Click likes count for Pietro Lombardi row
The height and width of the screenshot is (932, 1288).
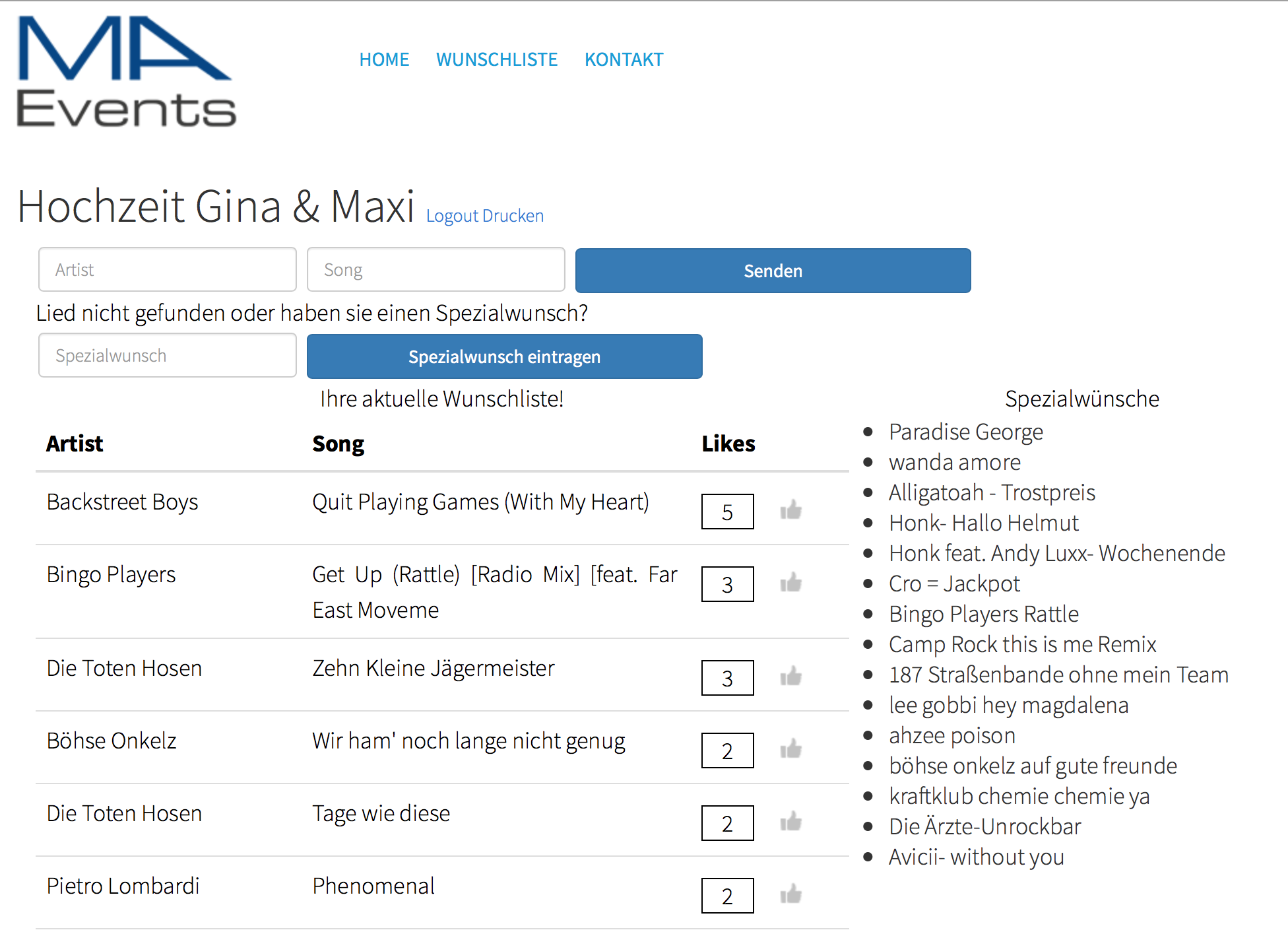click(x=727, y=896)
